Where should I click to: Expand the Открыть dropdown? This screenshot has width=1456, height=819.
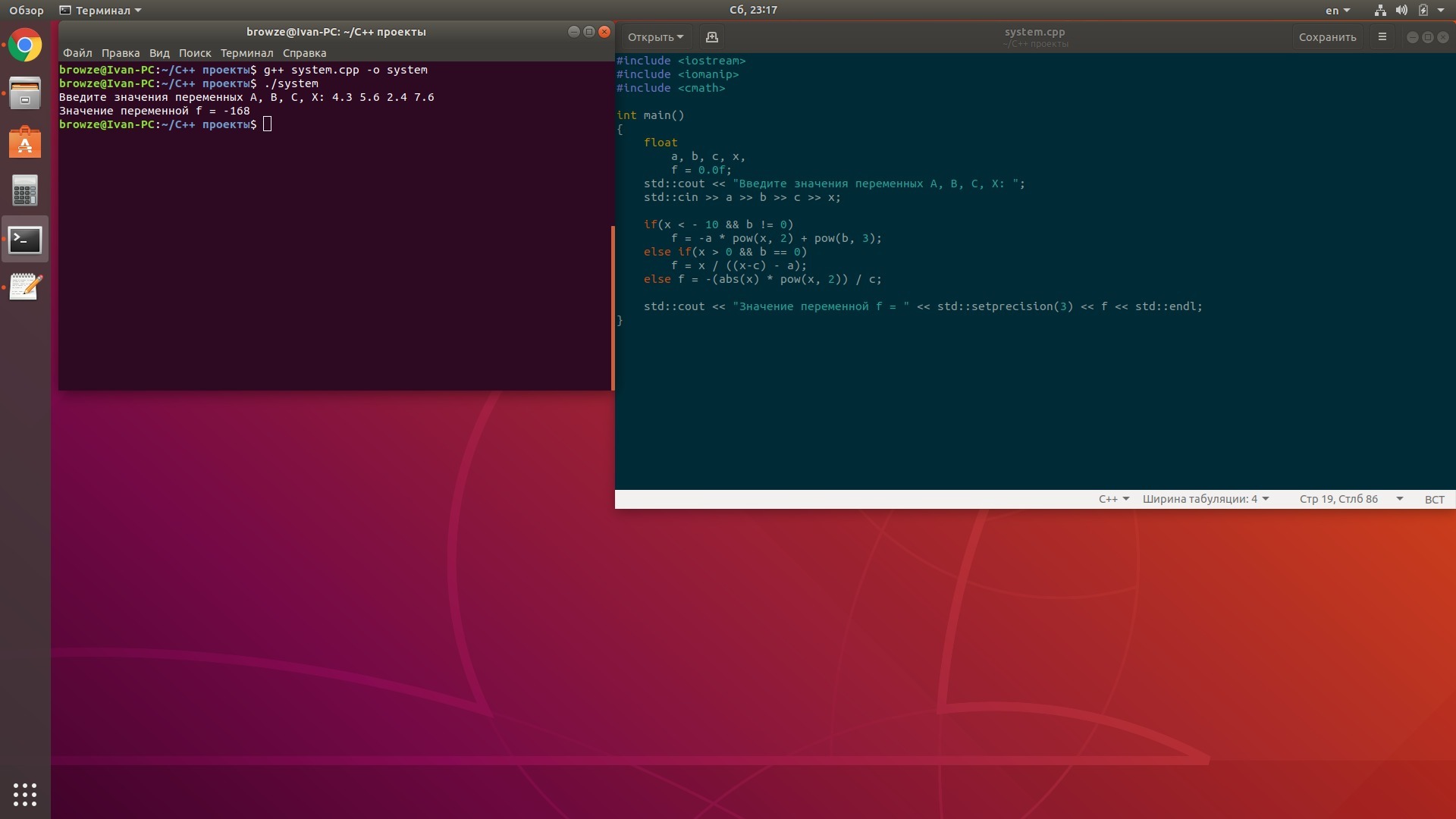(x=655, y=37)
